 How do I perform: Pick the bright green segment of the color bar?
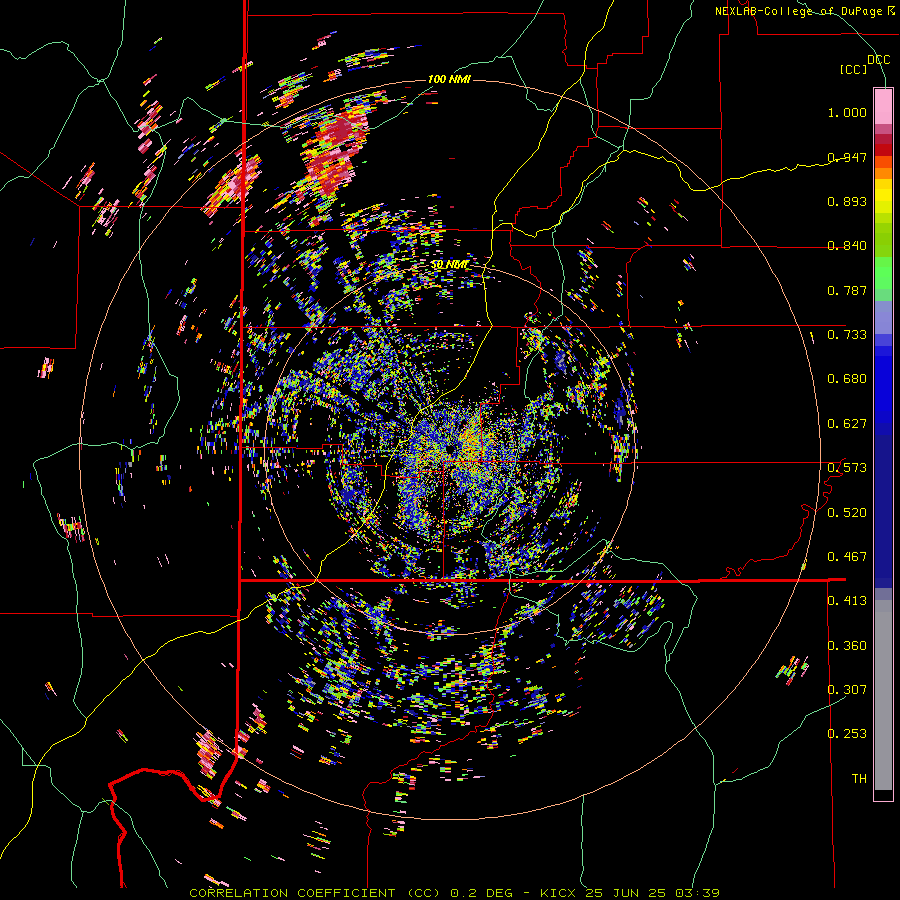point(883,273)
